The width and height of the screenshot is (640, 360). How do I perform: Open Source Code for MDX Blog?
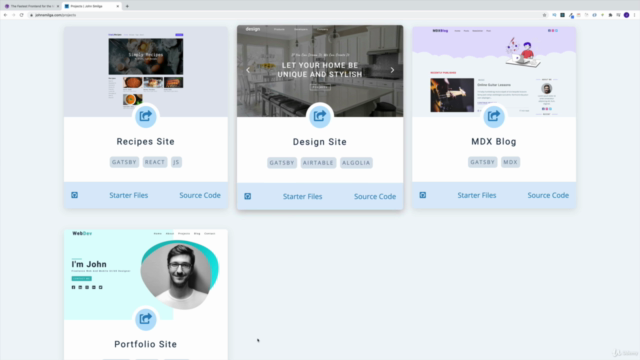(548, 195)
